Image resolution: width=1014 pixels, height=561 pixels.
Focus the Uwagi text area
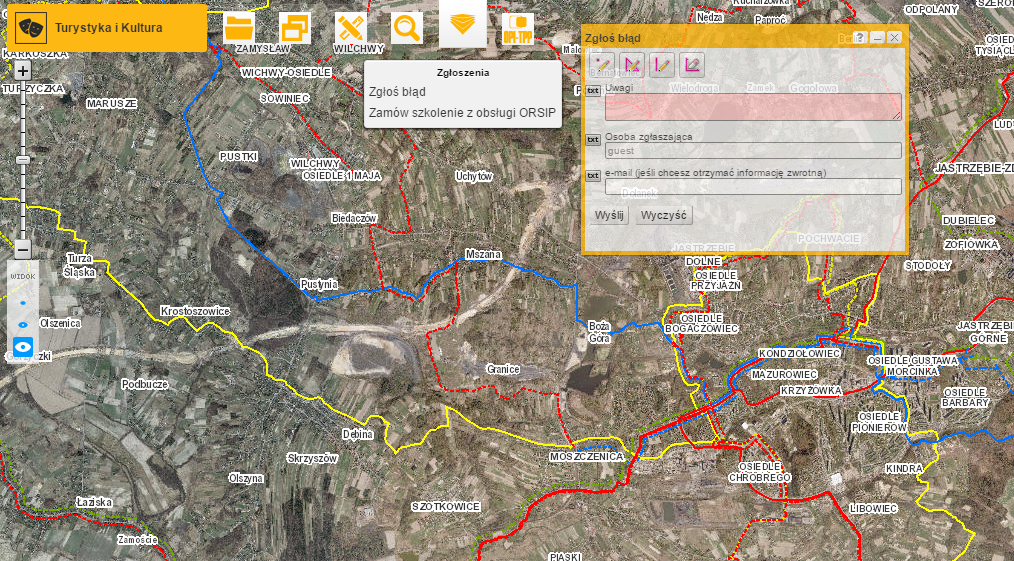(753, 107)
